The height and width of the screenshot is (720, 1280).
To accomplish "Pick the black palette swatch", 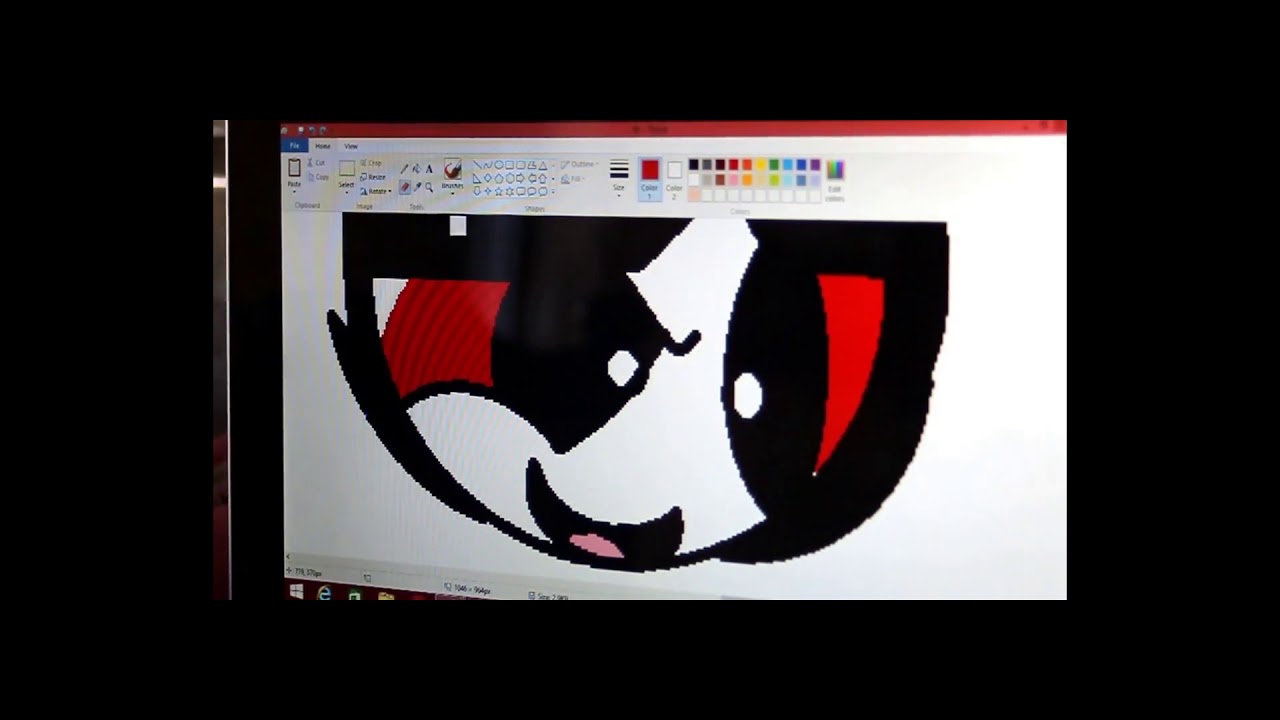I will click(x=693, y=165).
